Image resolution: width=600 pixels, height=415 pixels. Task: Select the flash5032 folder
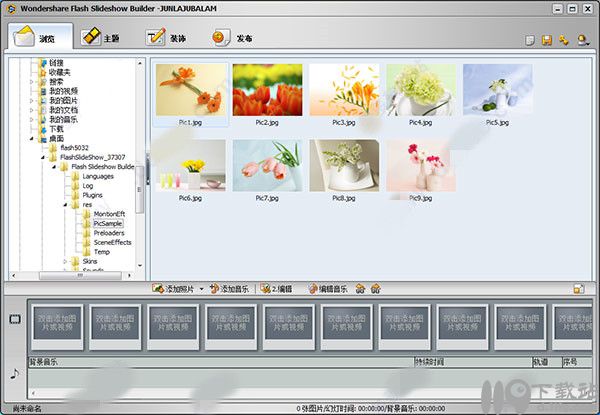pyautogui.click(x=74, y=148)
